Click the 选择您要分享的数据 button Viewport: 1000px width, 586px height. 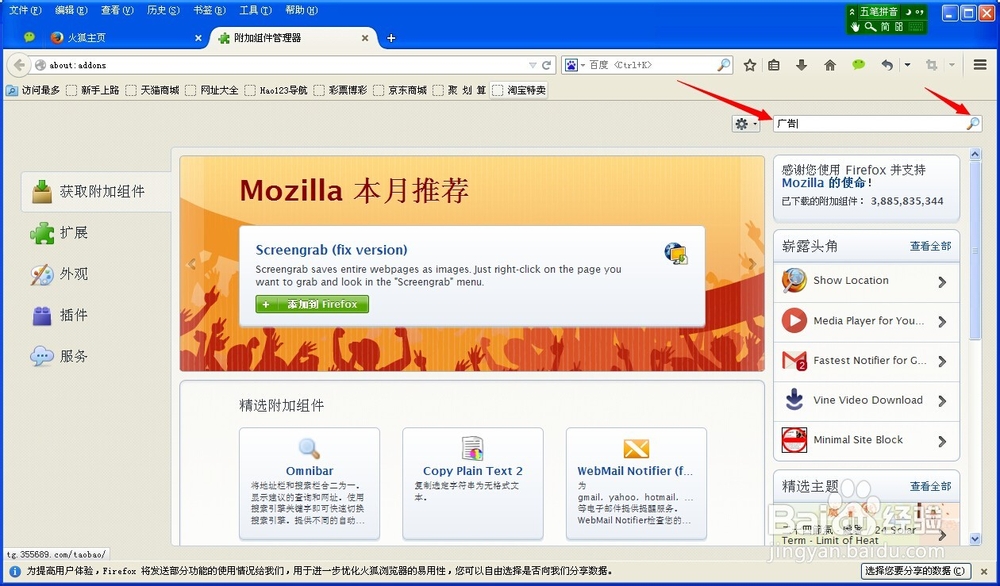916,571
